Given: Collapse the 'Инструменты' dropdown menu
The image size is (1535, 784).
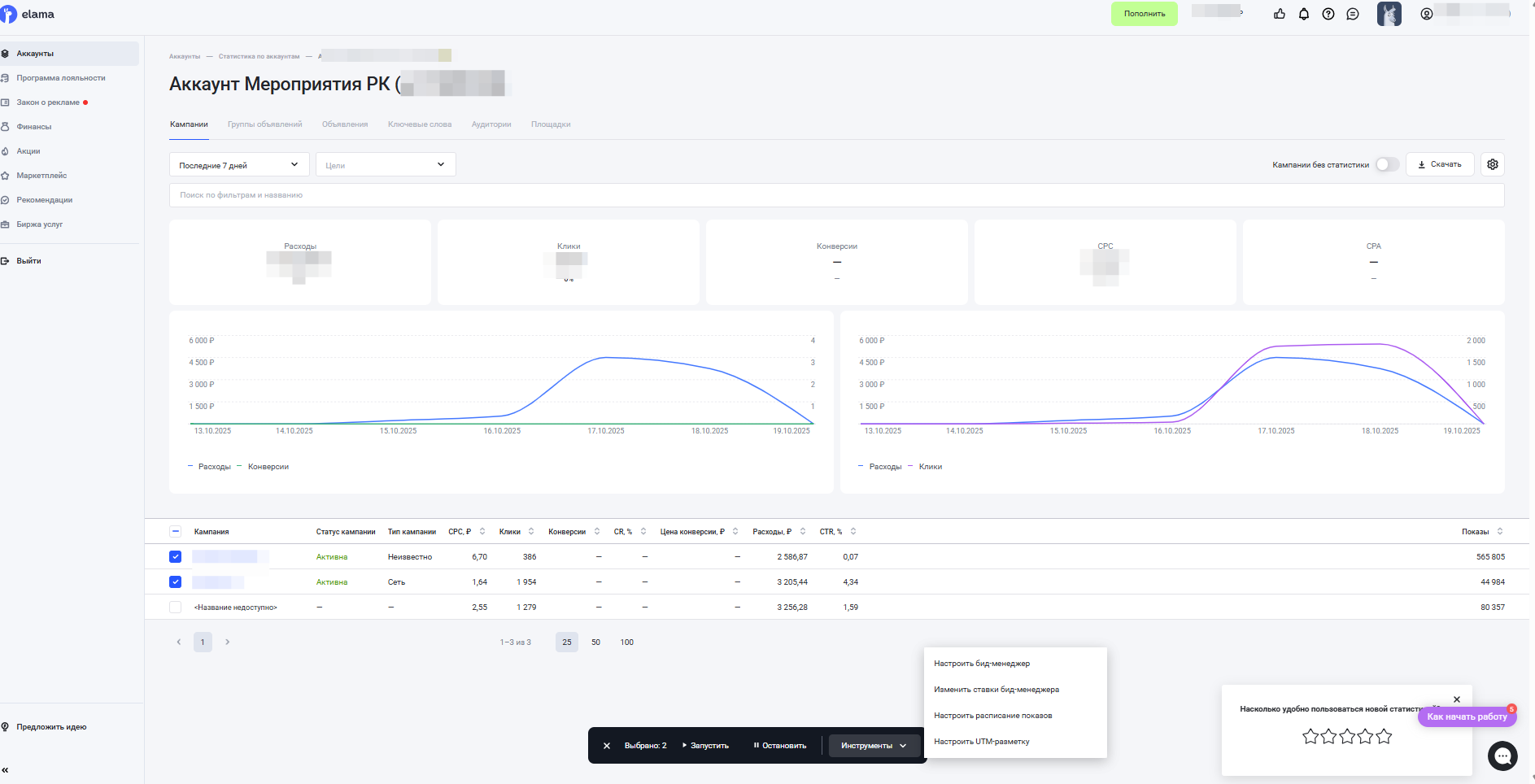Looking at the screenshot, I should [874, 746].
